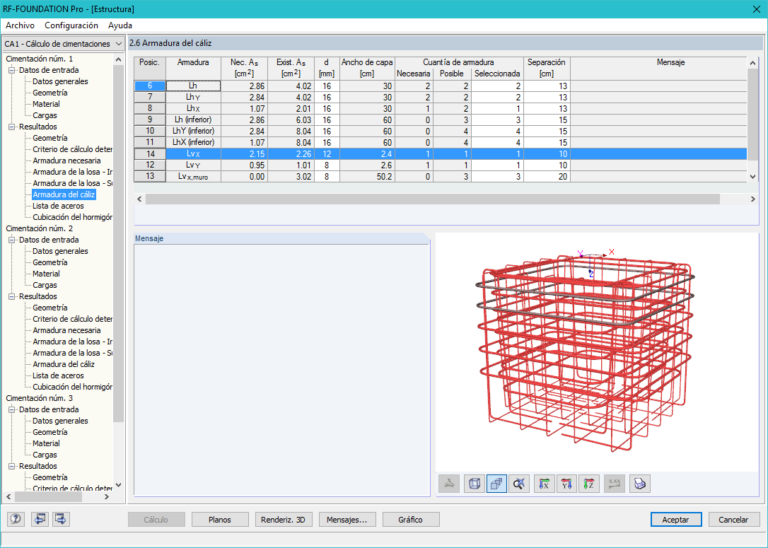The image size is (768, 548).
Task: Click navigator tree scroll-up arrow
Action: pyautogui.click(x=118, y=59)
